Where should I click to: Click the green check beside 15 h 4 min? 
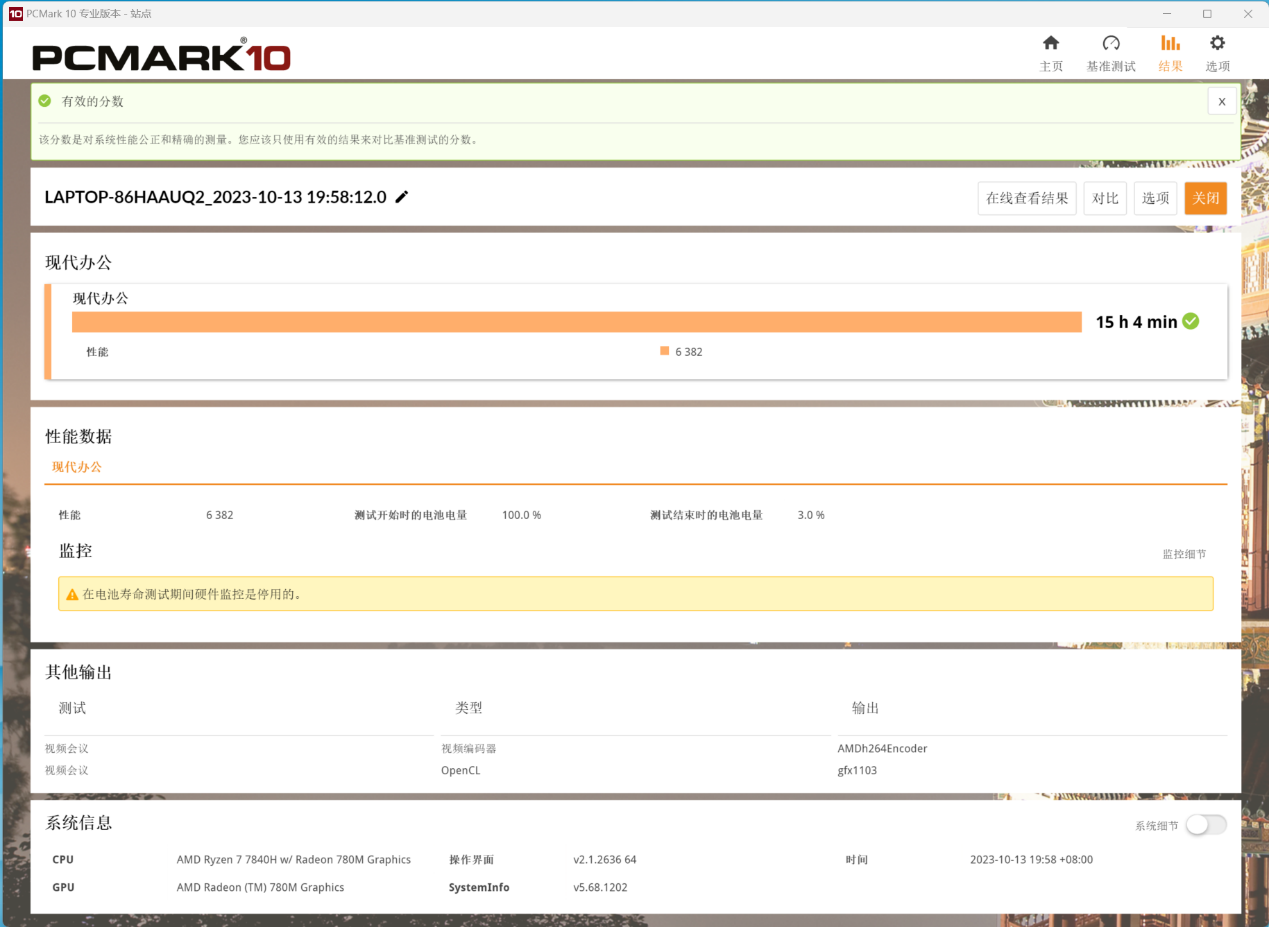tap(1190, 321)
